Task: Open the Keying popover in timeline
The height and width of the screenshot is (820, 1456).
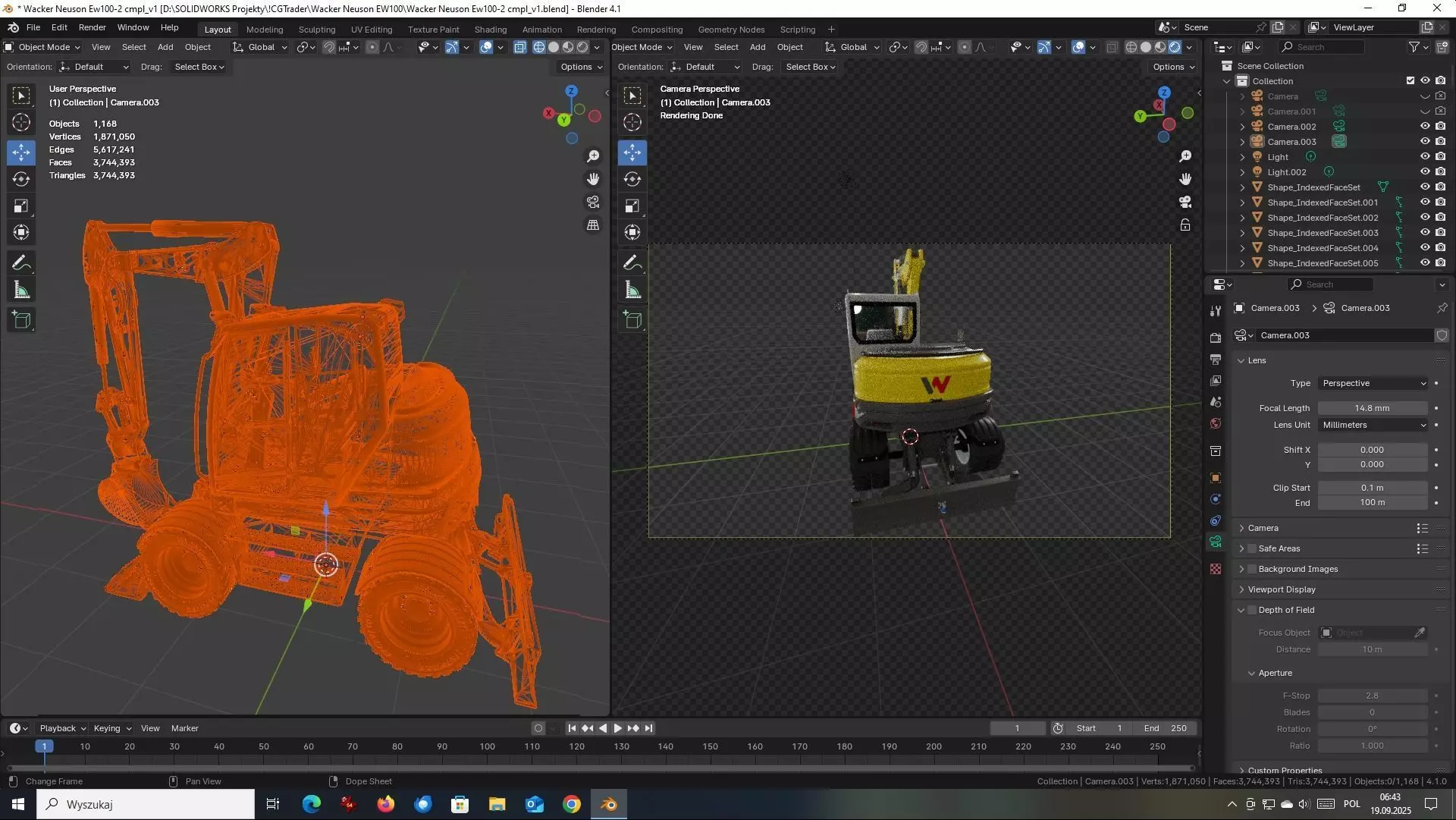Action: pos(111,728)
